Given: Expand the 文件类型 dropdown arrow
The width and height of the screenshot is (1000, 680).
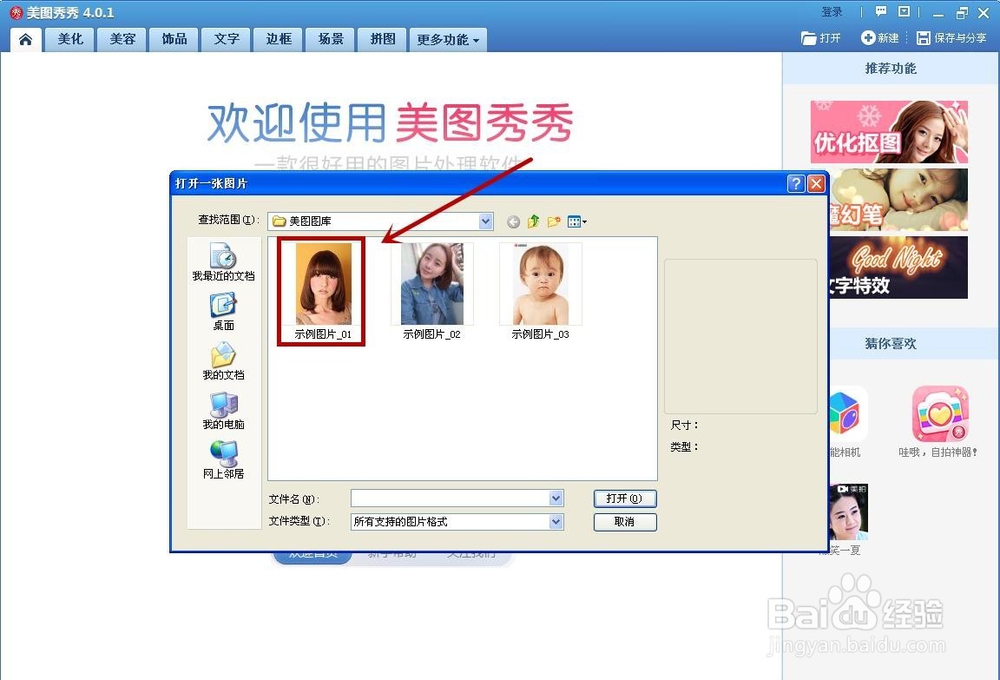Looking at the screenshot, I should (556, 522).
